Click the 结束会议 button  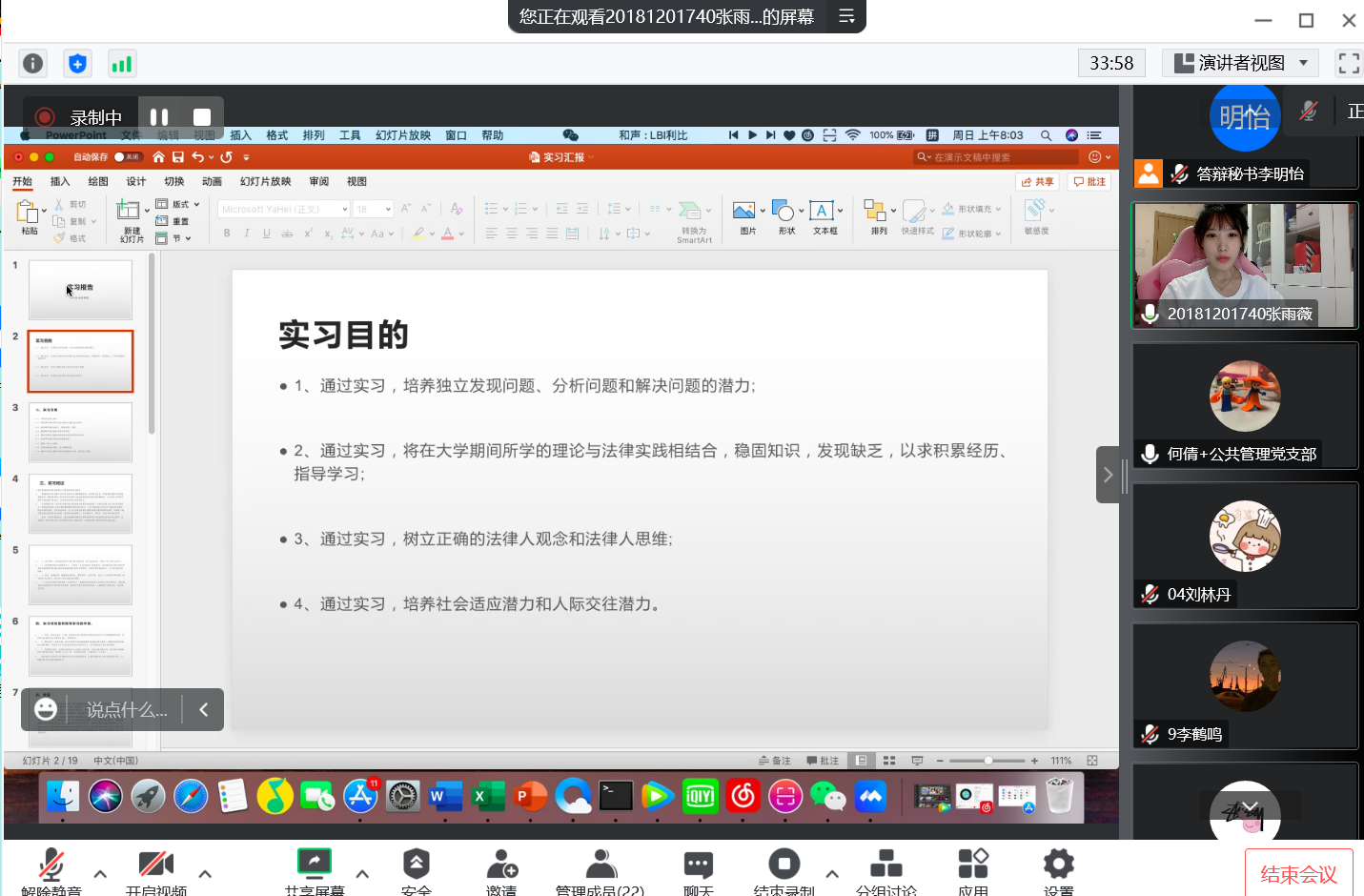point(1298,873)
